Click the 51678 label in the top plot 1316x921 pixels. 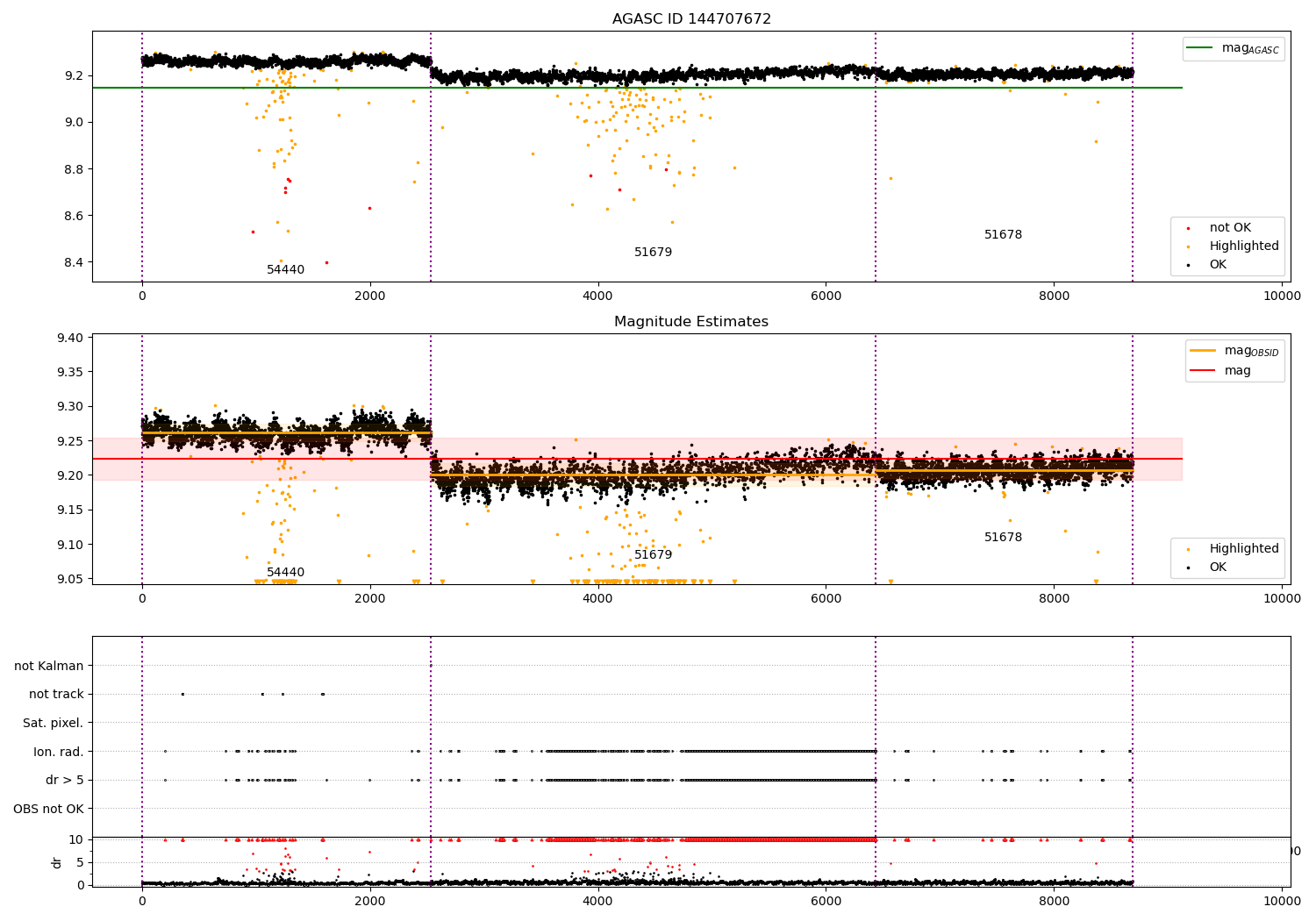1003,235
